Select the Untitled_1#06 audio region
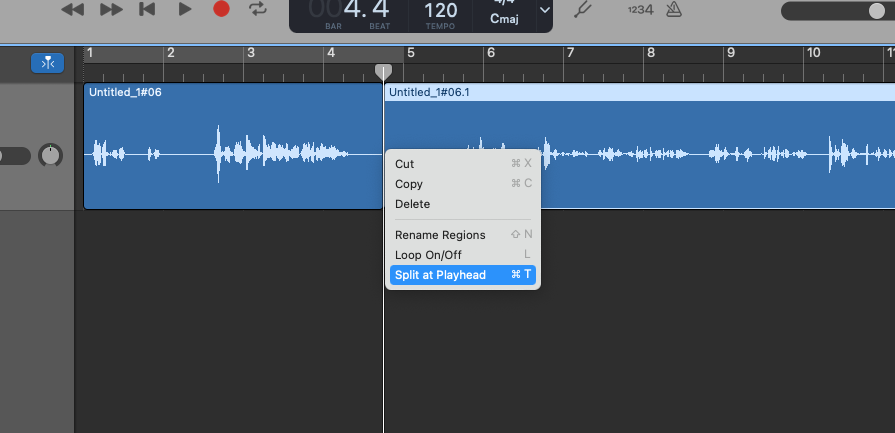The height and width of the screenshot is (433, 895). coord(233,146)
